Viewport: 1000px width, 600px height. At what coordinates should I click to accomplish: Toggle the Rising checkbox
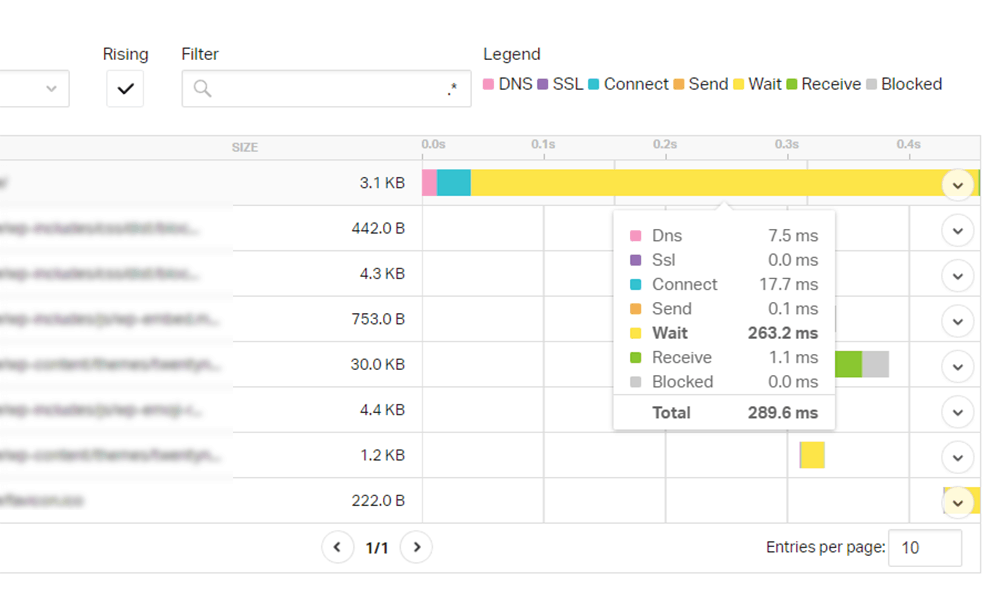[x=125, y=89]
